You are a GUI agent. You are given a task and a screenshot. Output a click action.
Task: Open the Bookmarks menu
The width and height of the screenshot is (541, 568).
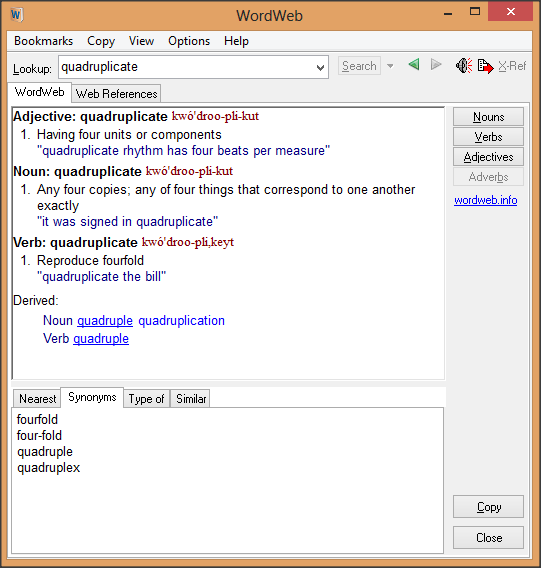[x=43, y=41]
